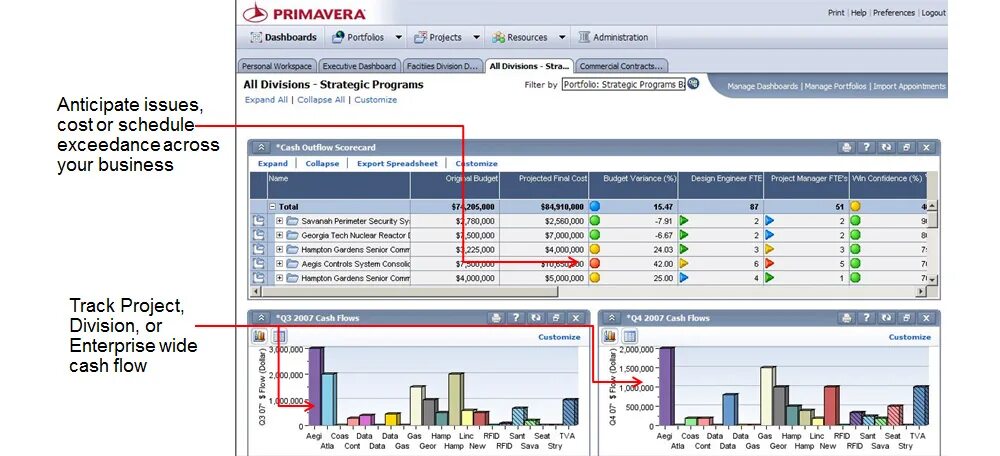Image resolution: width=1000 pixels, height=456 pixels.
Task: Collapse the Q4 2007 Cash Flows portlet
Action: (612, 318)
